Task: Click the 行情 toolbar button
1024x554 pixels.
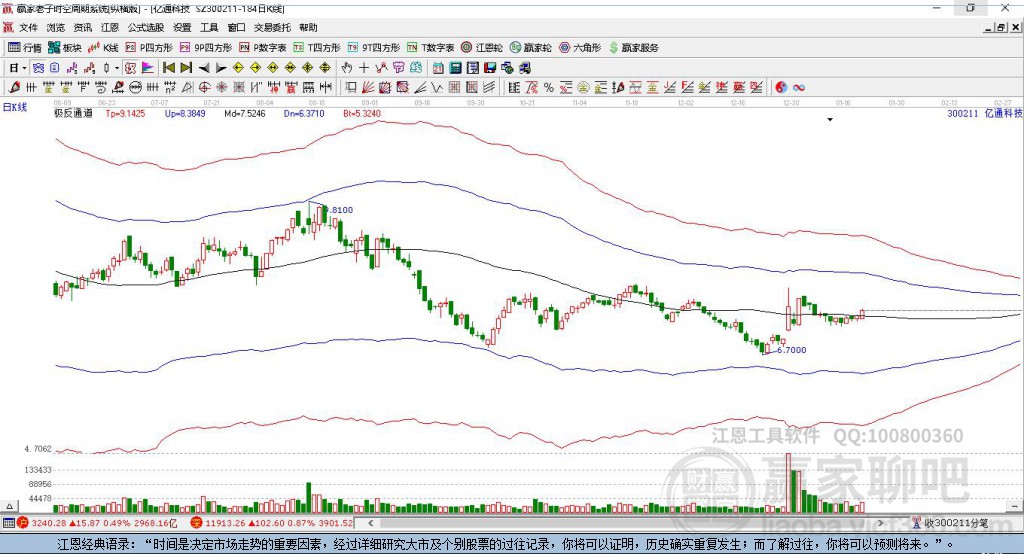Action: coord(25,48)
